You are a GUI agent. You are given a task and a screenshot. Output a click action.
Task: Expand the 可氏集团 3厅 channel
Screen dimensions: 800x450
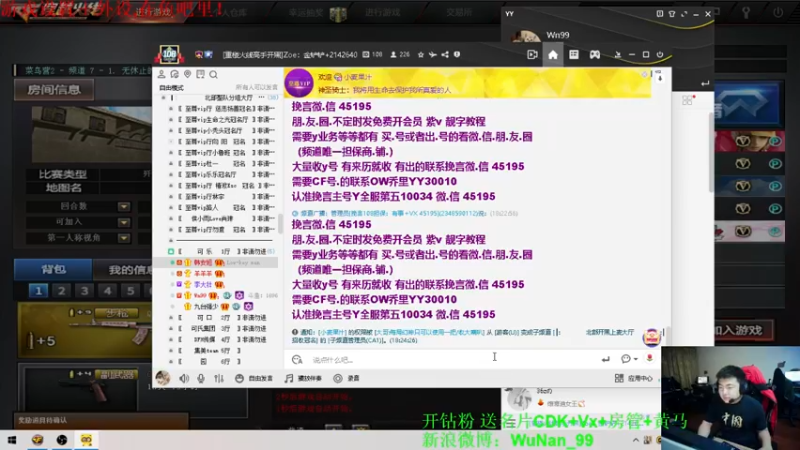pos(170,329)
